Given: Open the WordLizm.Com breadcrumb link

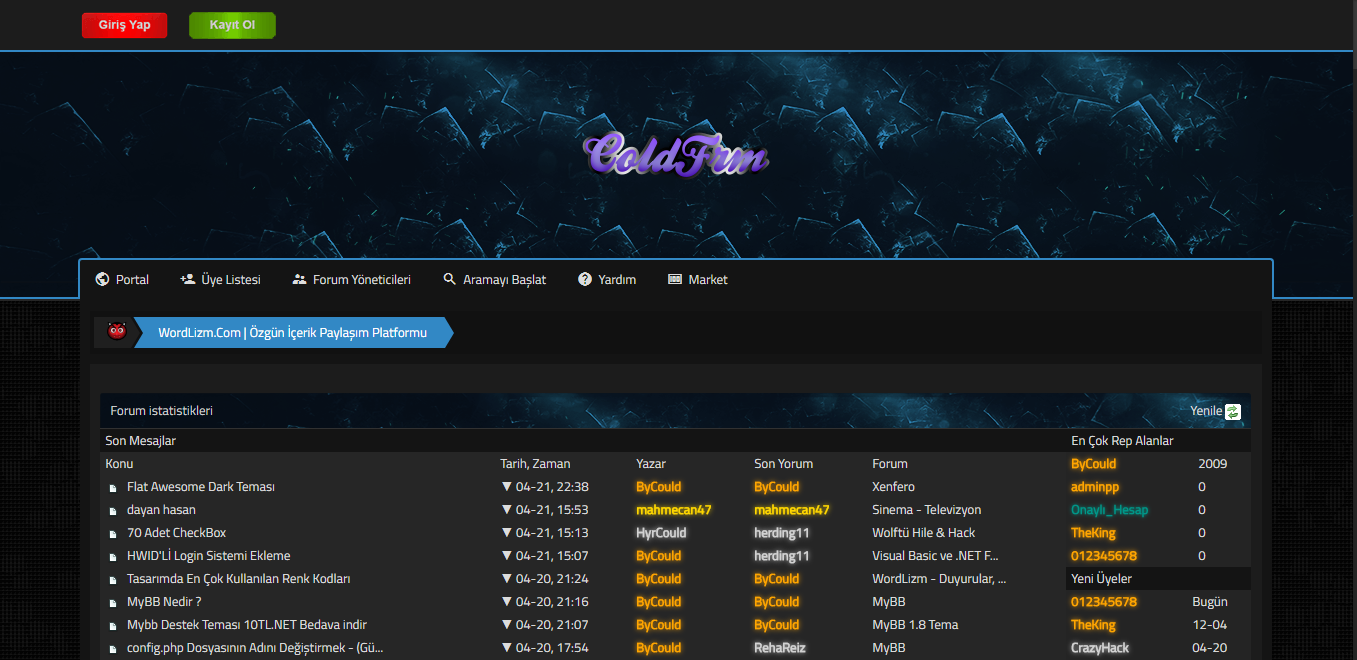Looking at the screenshot, I should (292, 333).
